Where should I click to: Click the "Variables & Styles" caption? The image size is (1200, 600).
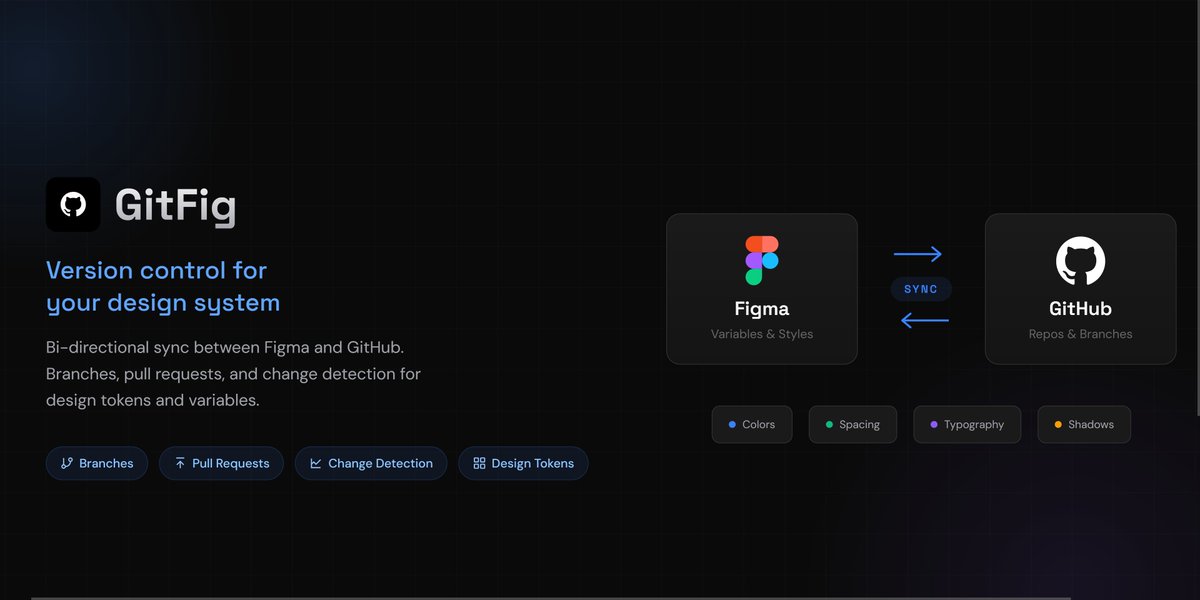[x=762, y=334]
